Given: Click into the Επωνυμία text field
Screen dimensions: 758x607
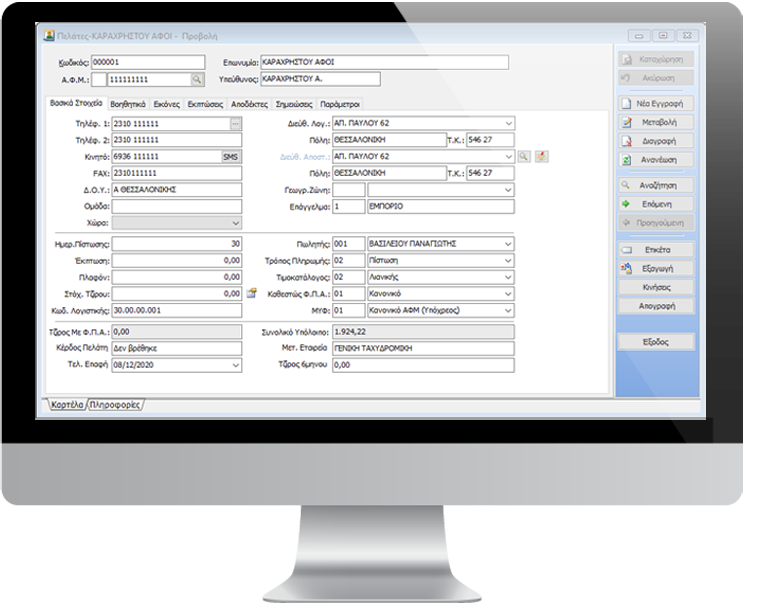Looking at the screenshot, I should [382, 62].
